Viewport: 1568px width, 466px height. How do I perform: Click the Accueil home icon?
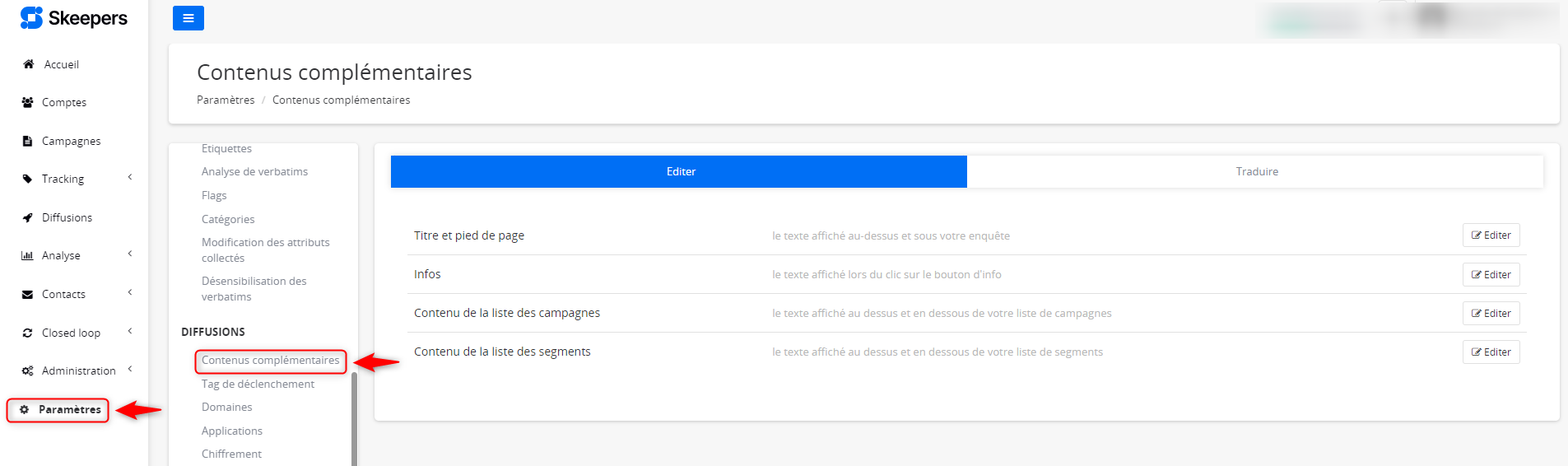[29, 64]
